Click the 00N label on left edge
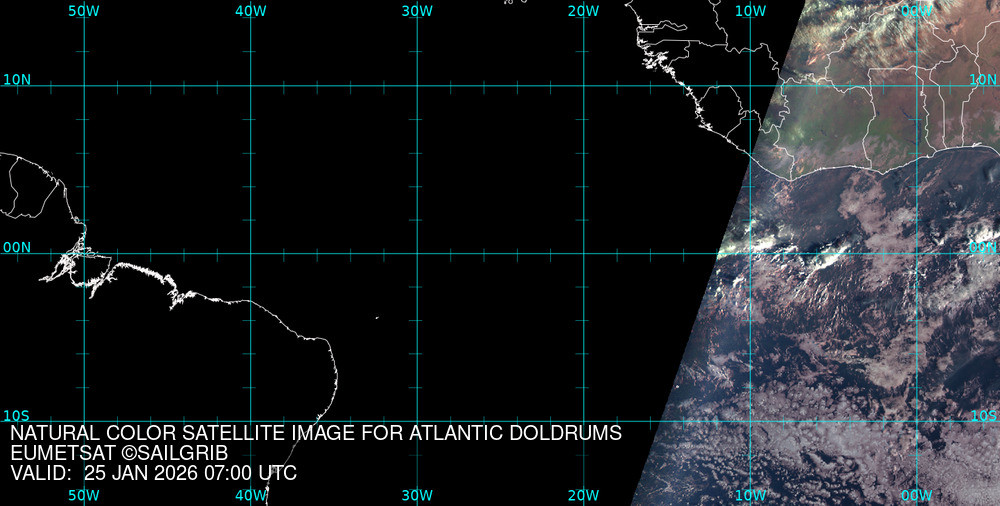Viewport: 1000px width, 506px height. [16, 247]
